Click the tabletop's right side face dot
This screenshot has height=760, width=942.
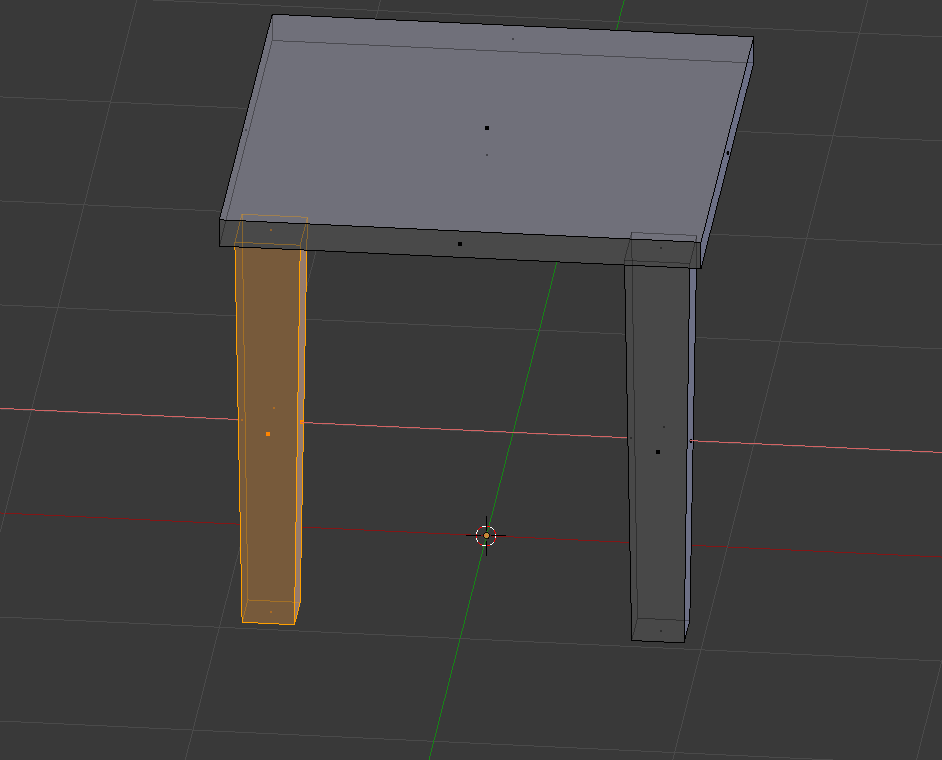coord(728,152)
